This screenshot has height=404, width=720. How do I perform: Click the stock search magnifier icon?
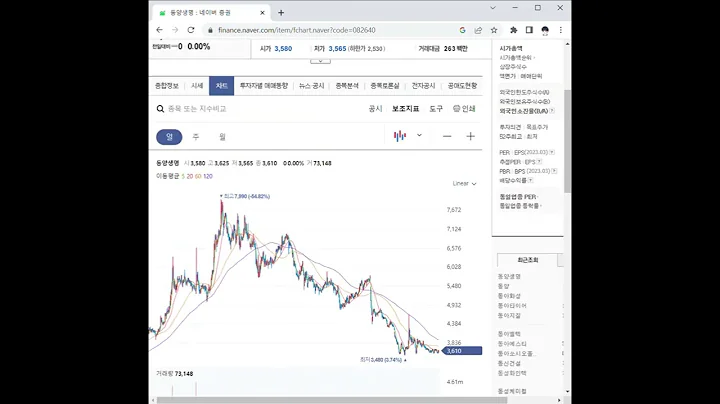pos(160,109)
